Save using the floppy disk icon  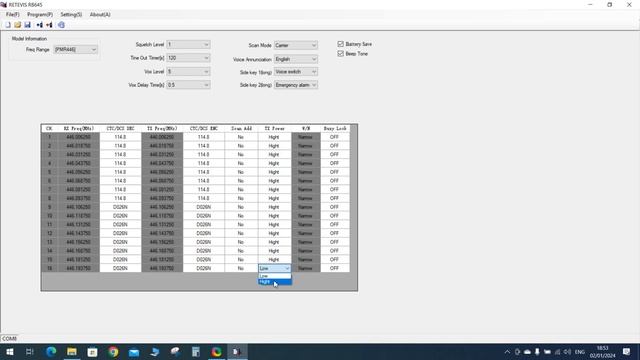click(27, 25)
